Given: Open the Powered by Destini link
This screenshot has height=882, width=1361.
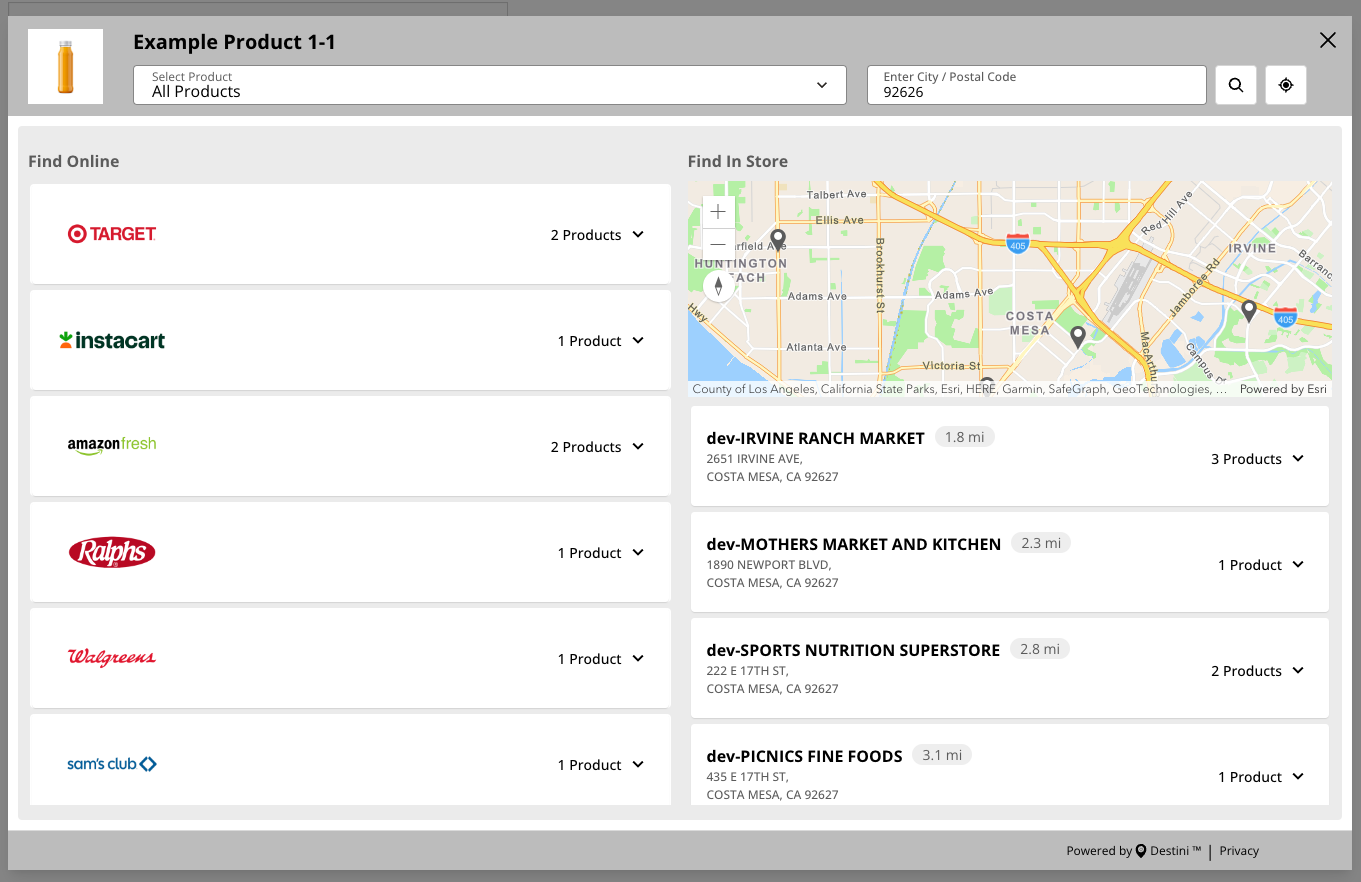Looking at the screenshot, I should [1134, 851].
